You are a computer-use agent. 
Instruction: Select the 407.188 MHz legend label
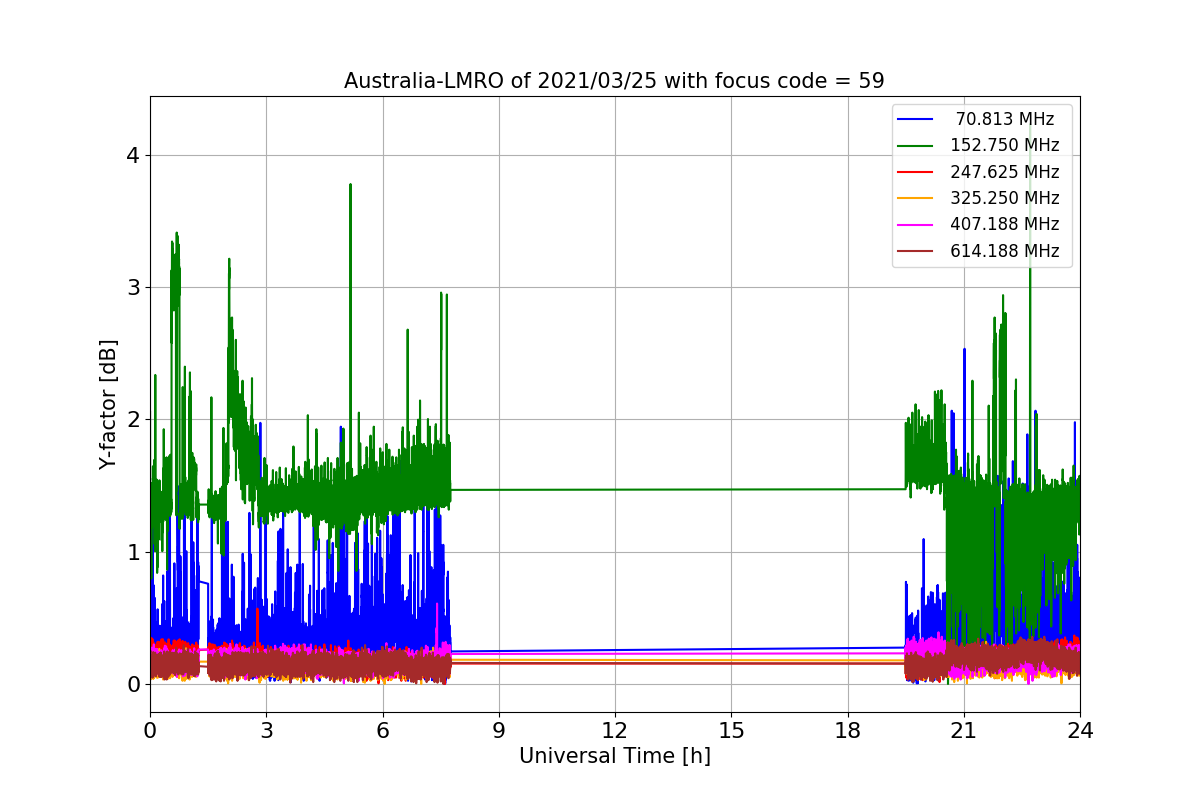1005,224
